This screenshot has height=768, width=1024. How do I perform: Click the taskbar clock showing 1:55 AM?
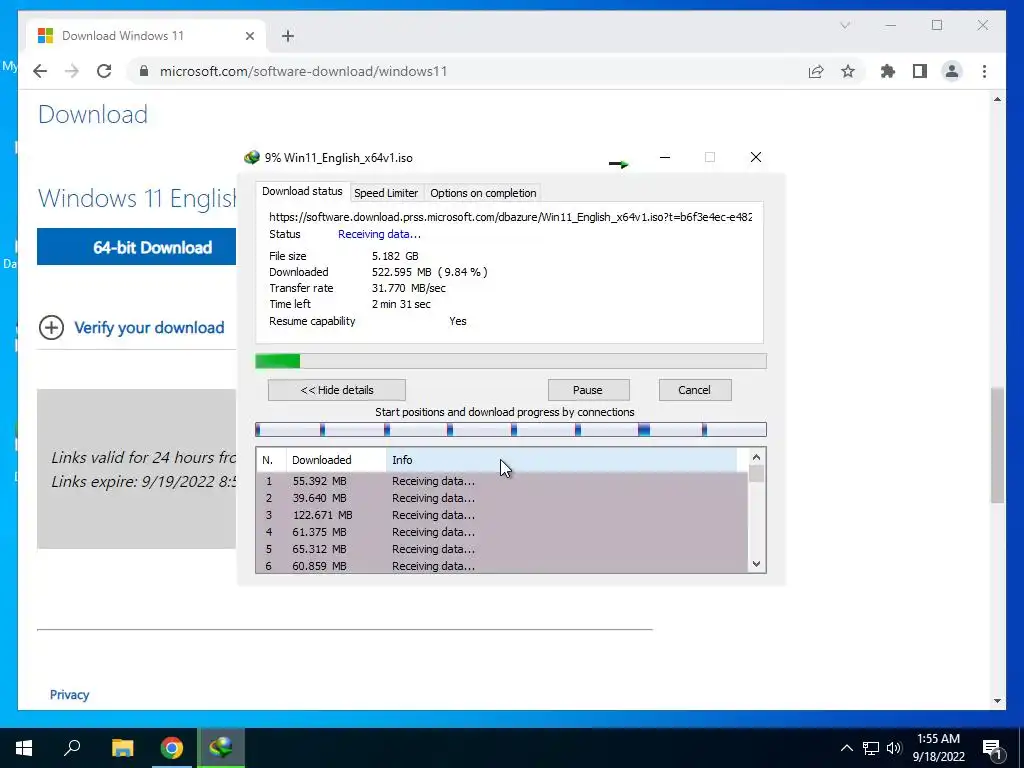938,748
